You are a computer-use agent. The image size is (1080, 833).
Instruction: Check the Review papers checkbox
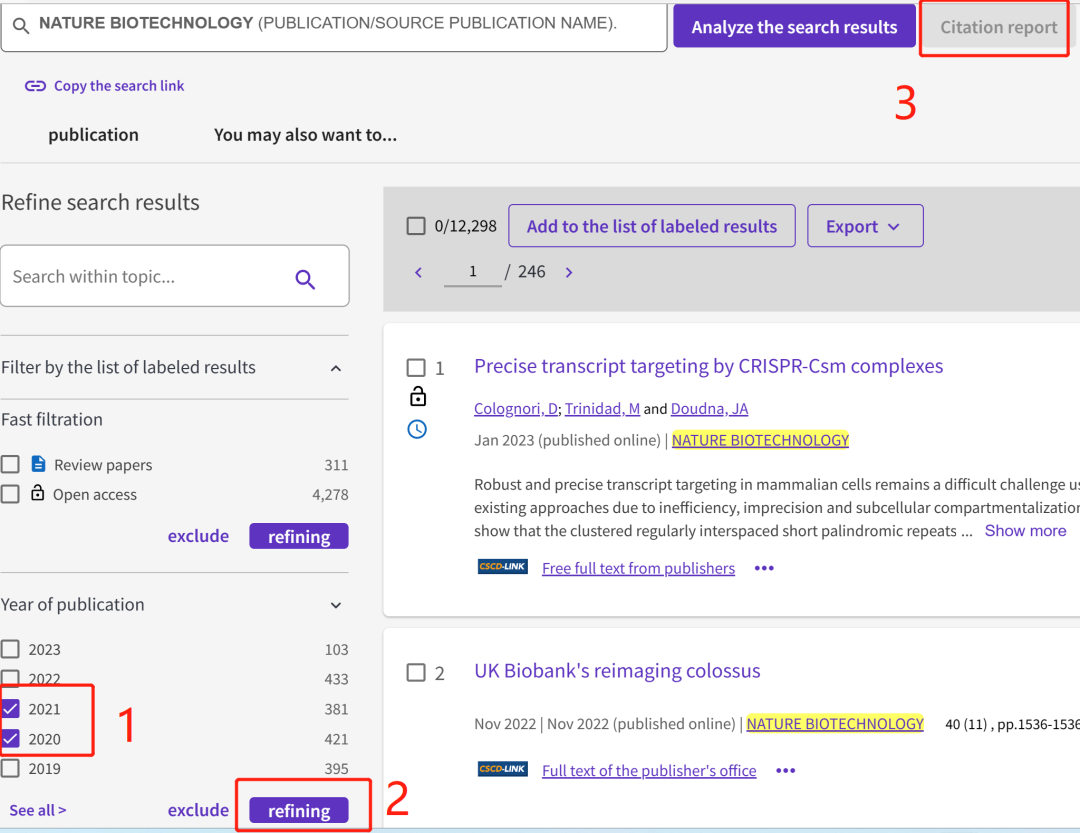[x=10, y=464]
